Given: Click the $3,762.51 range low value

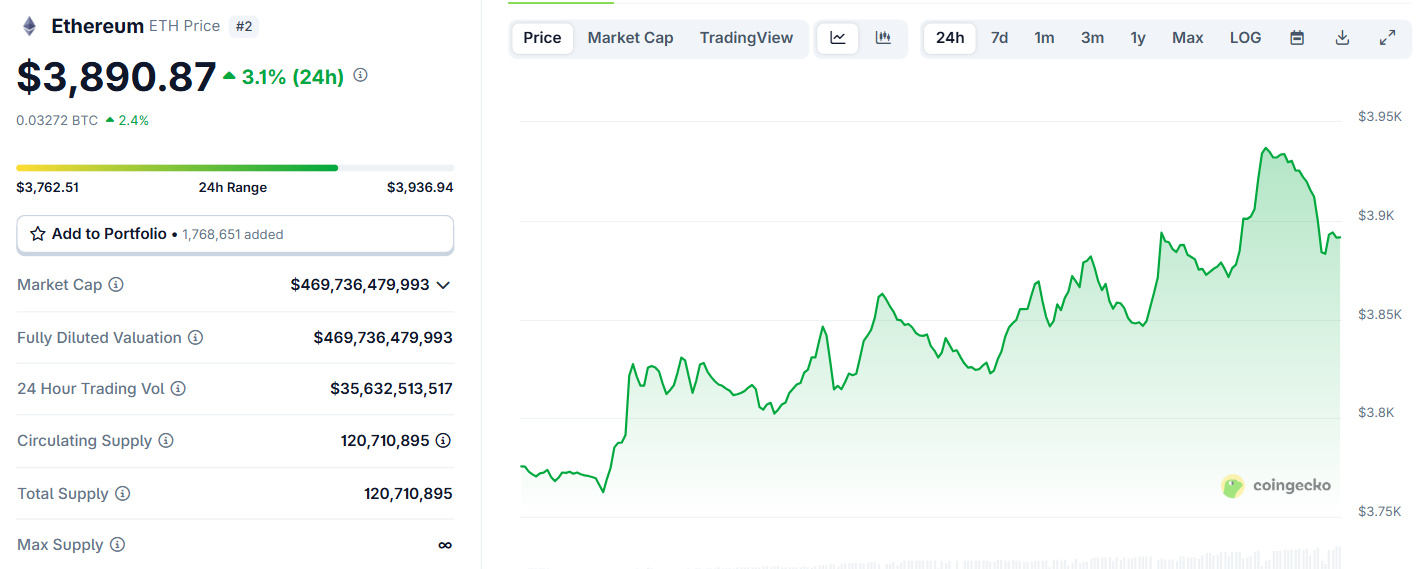Looking at the screenshot, I should click(47, 187).
